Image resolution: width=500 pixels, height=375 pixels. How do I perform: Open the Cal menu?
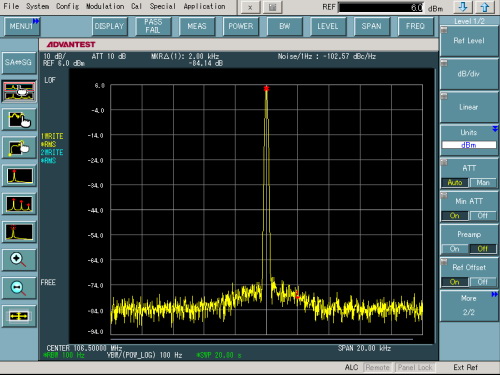pos(136,6)
